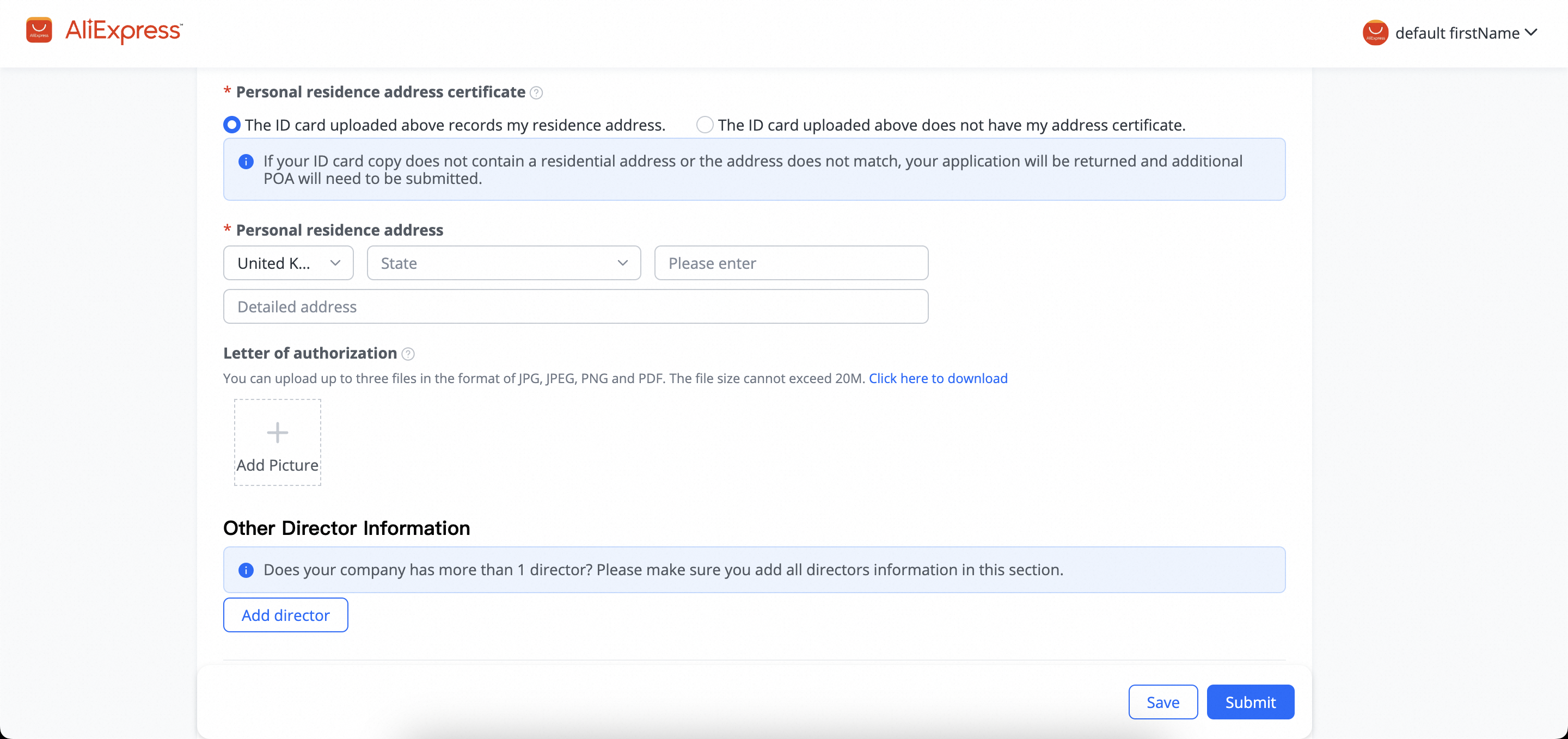This screenshot has height=739, width=1568.
Task: Click info icon in ID card address notice
Action: [246, 162]
